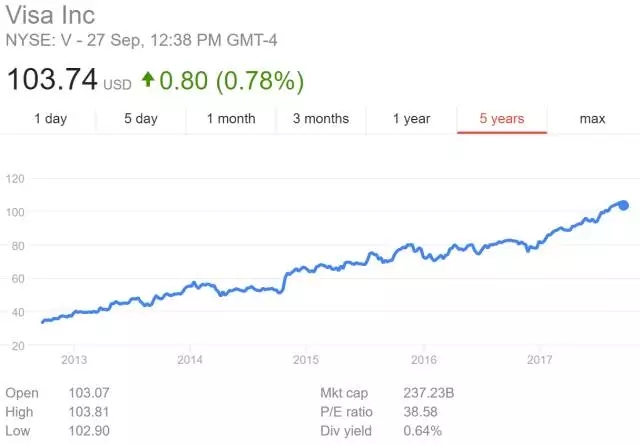Click the Visa Inc title
This screenshot has height=445, width=640.
pyautogui.click(x=50, y=15)
